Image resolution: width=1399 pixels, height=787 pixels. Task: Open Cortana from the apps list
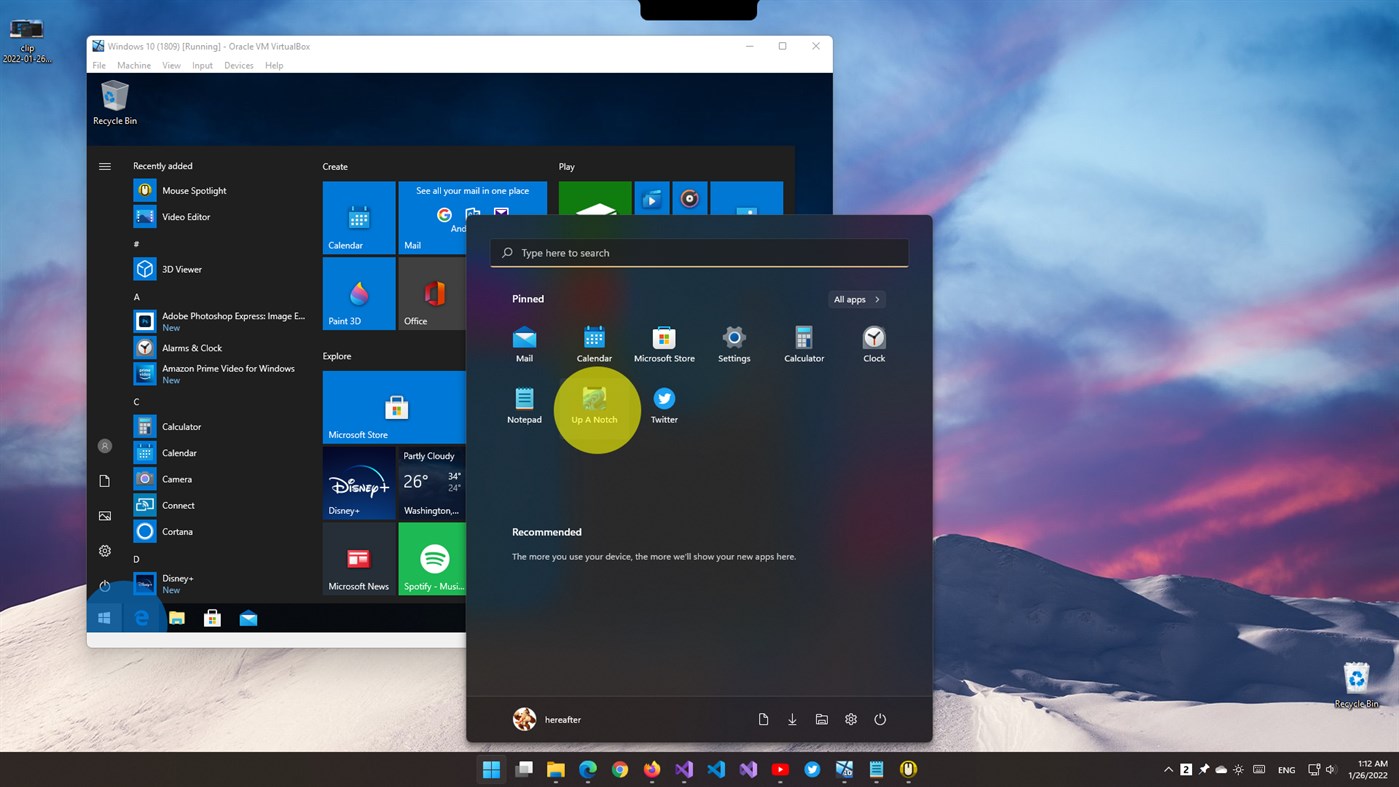[x=177, y=531]
